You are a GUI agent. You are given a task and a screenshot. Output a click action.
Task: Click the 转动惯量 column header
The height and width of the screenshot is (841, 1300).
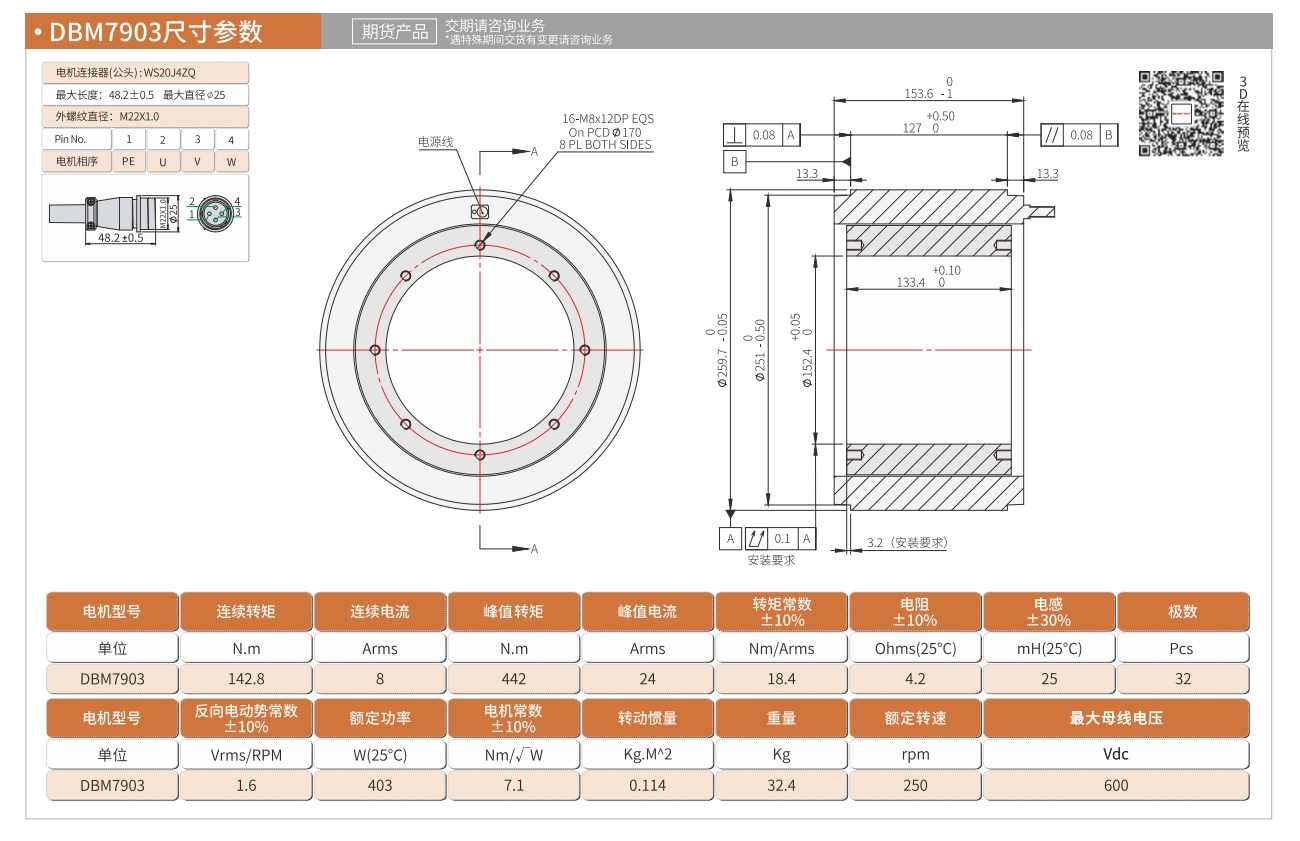648,718
